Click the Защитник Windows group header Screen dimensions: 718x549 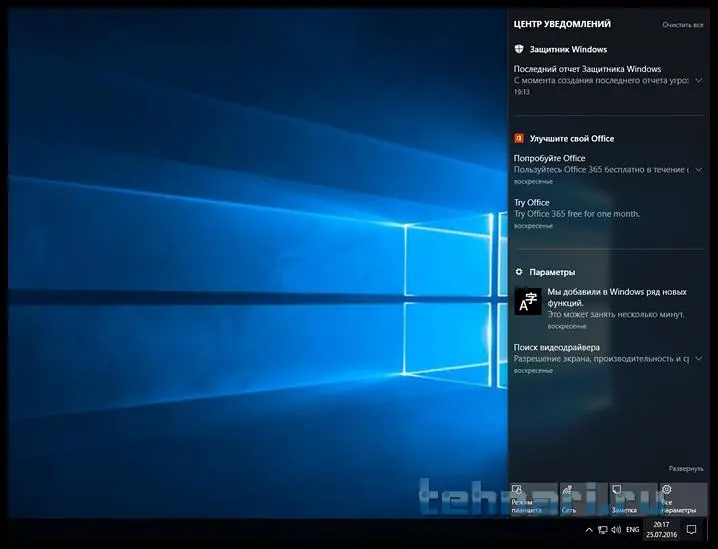(x=568, y=49)
